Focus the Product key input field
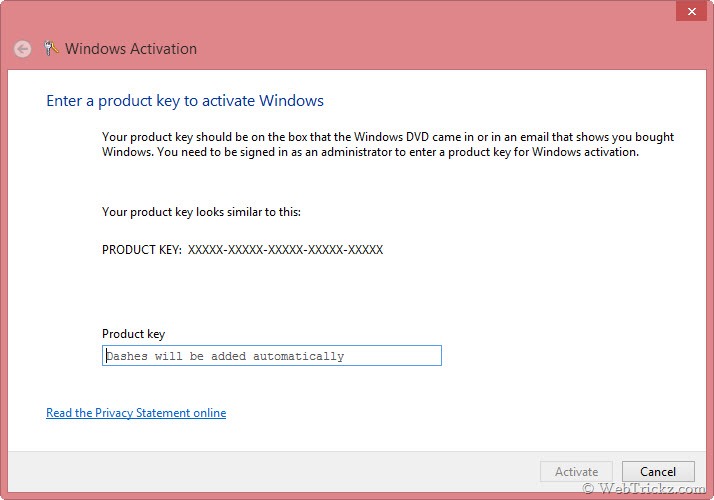The height and width of the screenshot is (500, 714). pos(272,356)
